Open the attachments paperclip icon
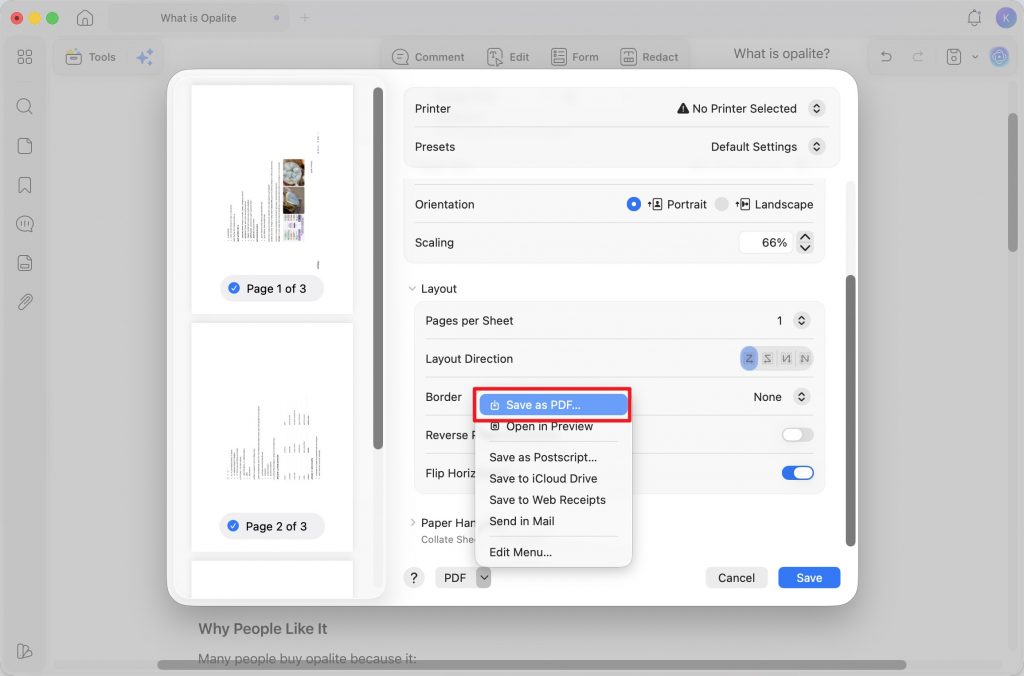The width and height of the screenshot is (1024, 676). [25, 302]
